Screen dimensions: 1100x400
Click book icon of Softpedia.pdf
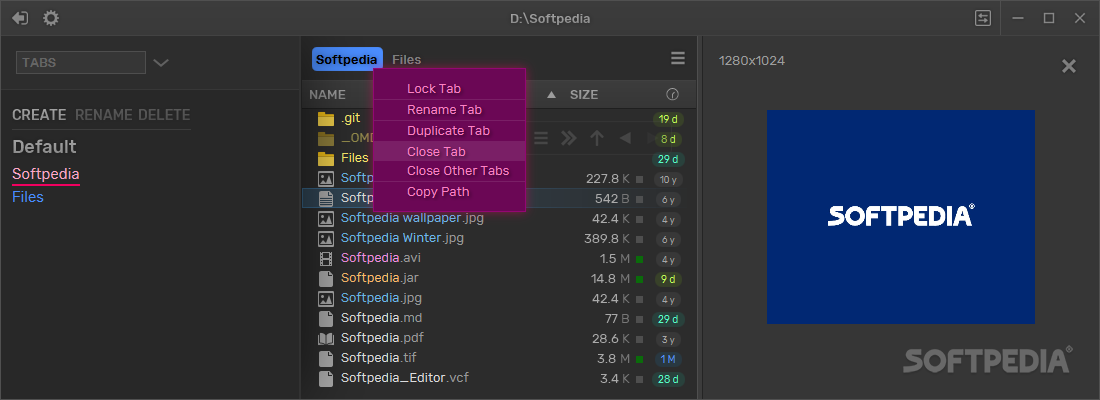click(326, 339)
